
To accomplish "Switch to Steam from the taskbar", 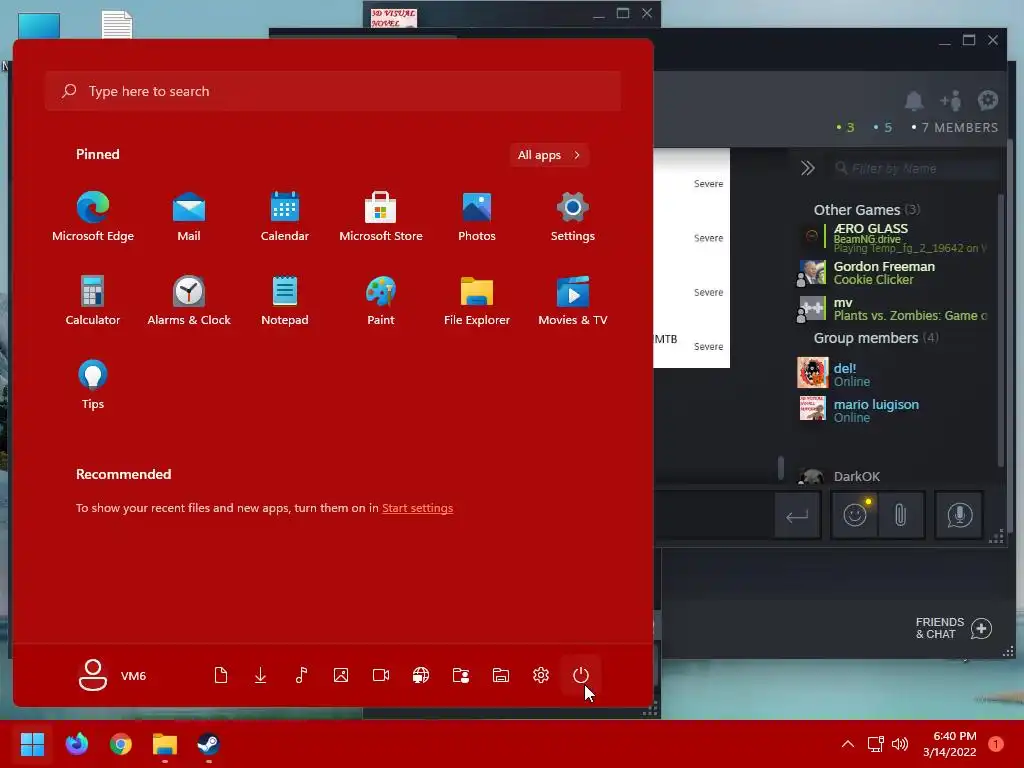I will pos(209,744).
